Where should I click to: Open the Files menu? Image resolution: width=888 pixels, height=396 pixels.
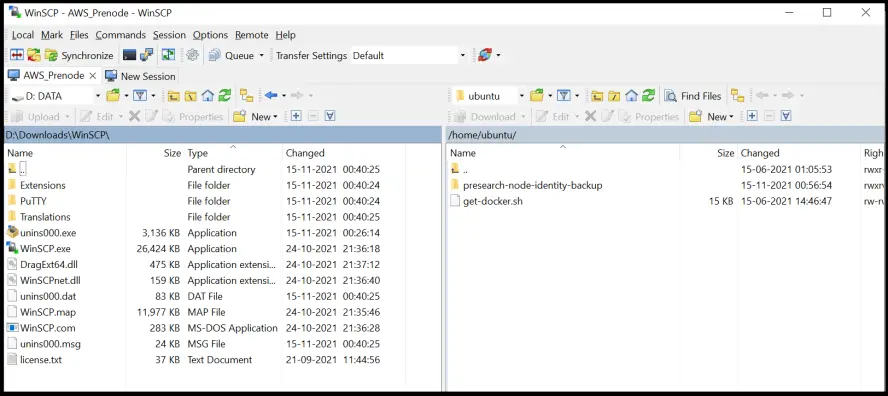(x=79, y=35)
